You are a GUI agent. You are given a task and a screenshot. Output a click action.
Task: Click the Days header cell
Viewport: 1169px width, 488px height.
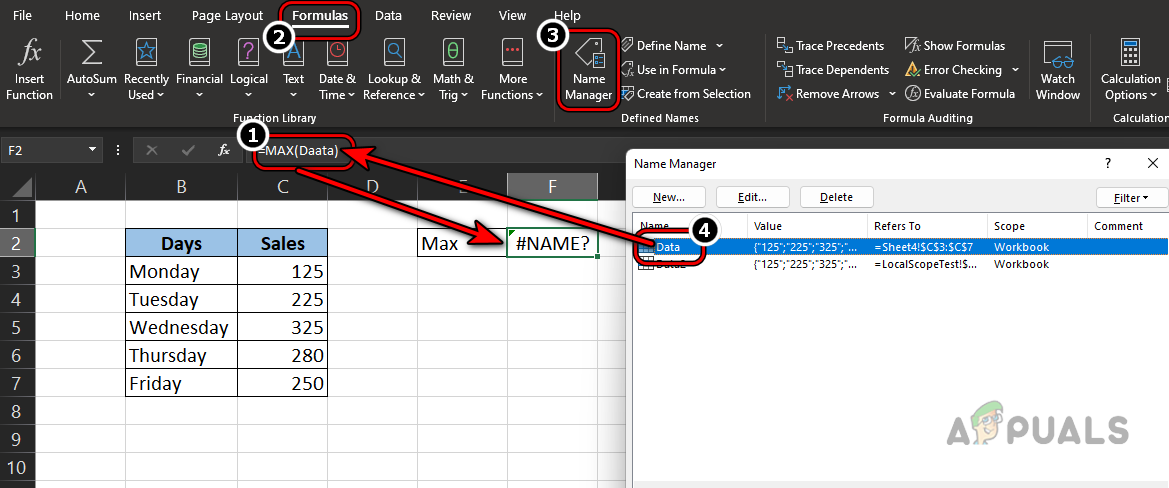(181, 243)
